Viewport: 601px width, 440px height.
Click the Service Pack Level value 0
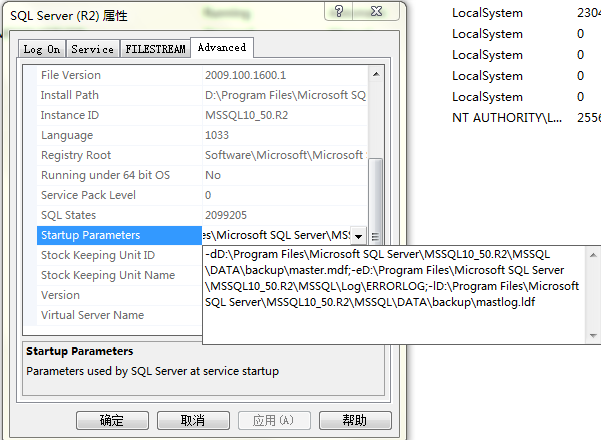coord(208,195)
